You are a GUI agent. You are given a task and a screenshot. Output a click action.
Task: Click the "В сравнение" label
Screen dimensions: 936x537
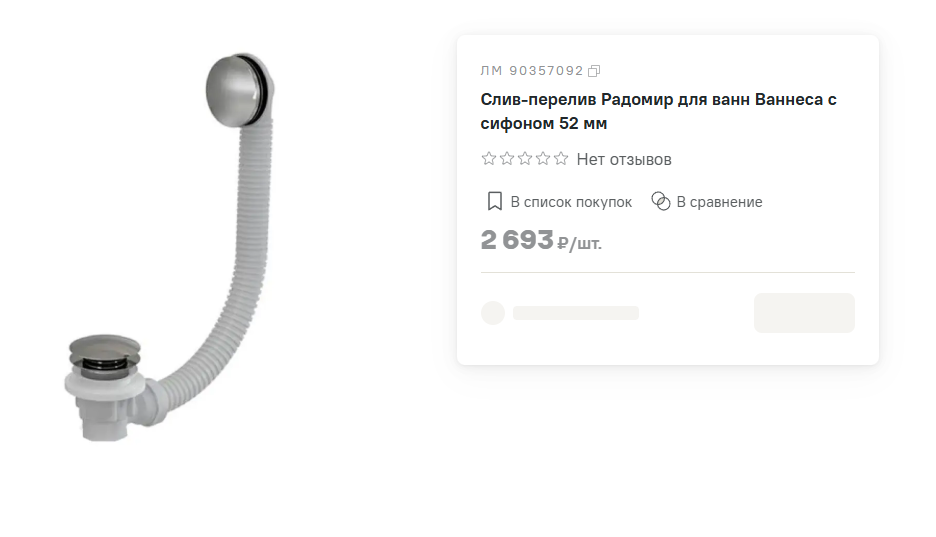[x=719, y=202]
